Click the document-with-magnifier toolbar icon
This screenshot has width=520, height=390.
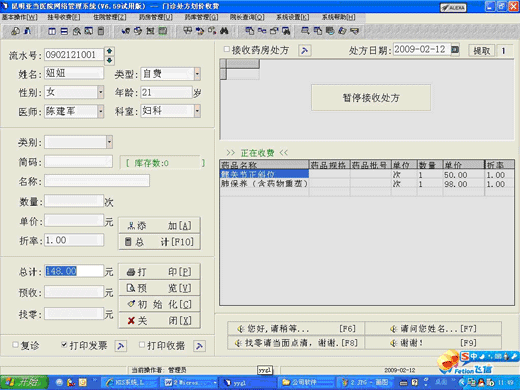[x=77, y=31]
